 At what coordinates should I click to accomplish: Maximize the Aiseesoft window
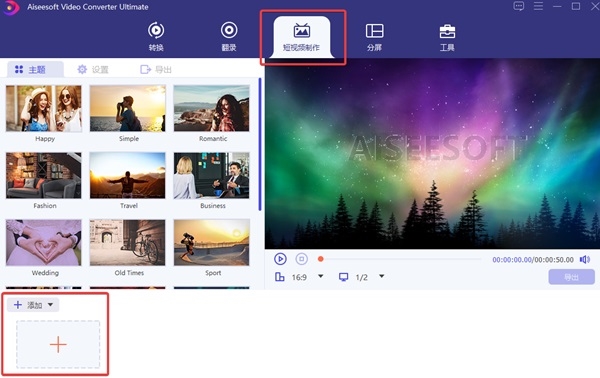[576, 6]
